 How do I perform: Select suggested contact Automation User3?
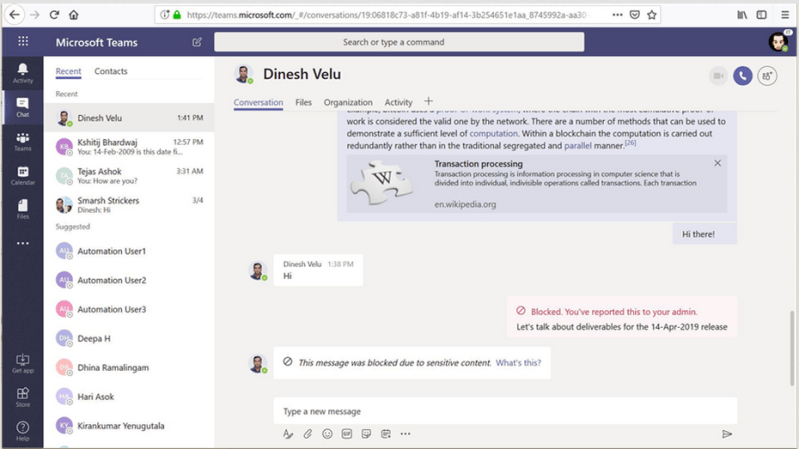coord(129,309)
